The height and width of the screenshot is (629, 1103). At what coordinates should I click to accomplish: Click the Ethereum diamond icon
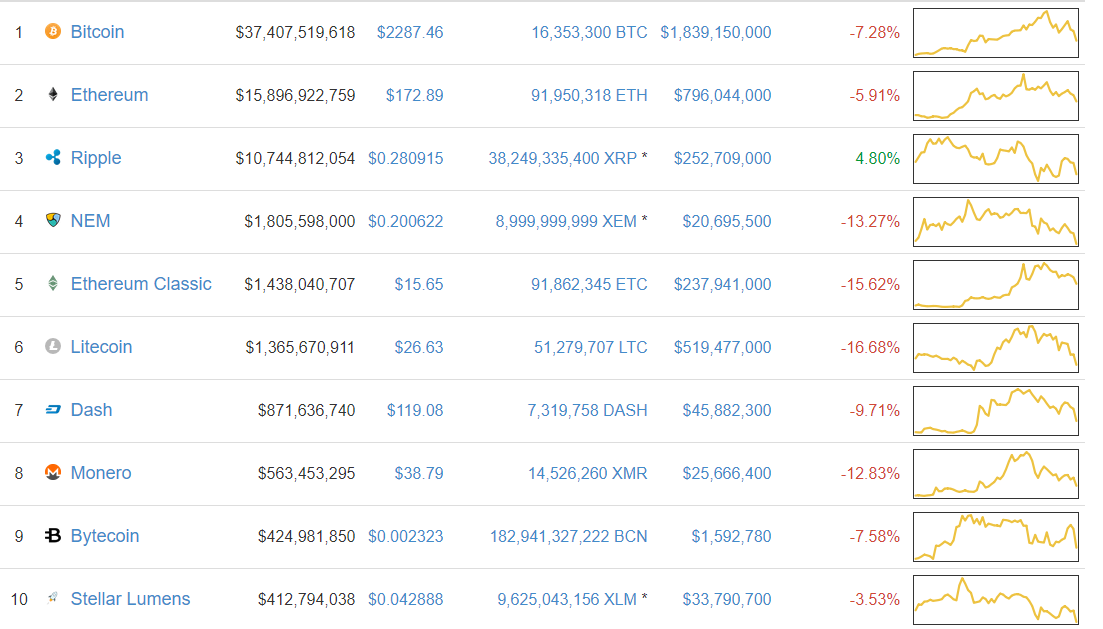tap(53, 95)
